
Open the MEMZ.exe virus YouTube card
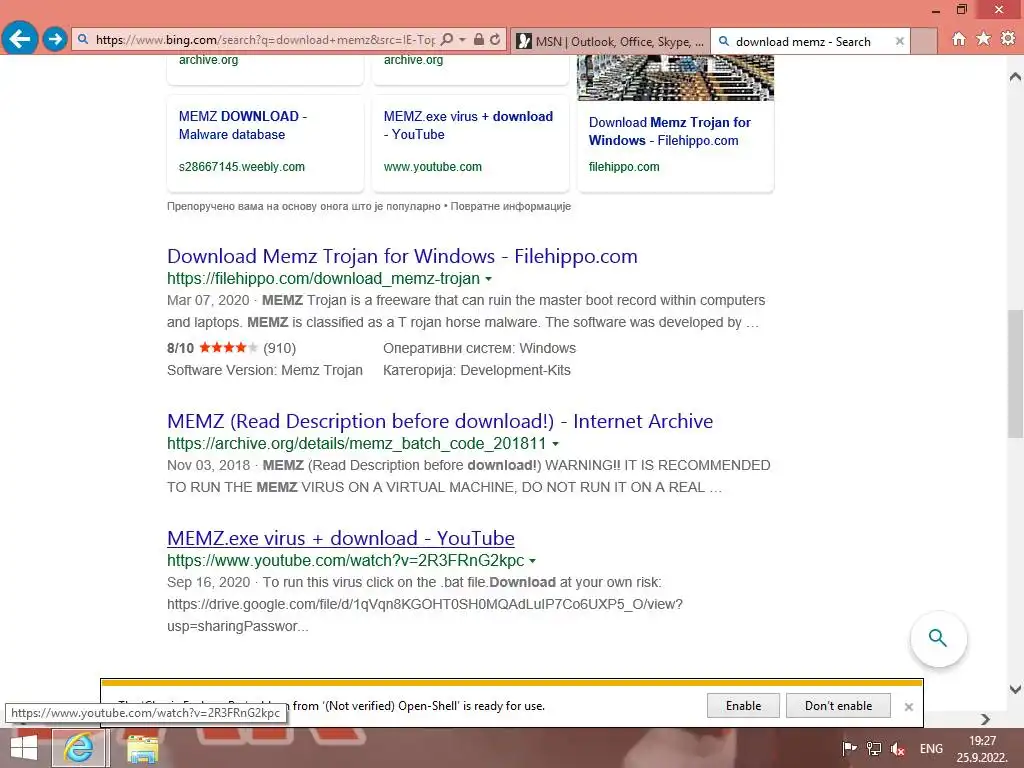coord(468,125)
